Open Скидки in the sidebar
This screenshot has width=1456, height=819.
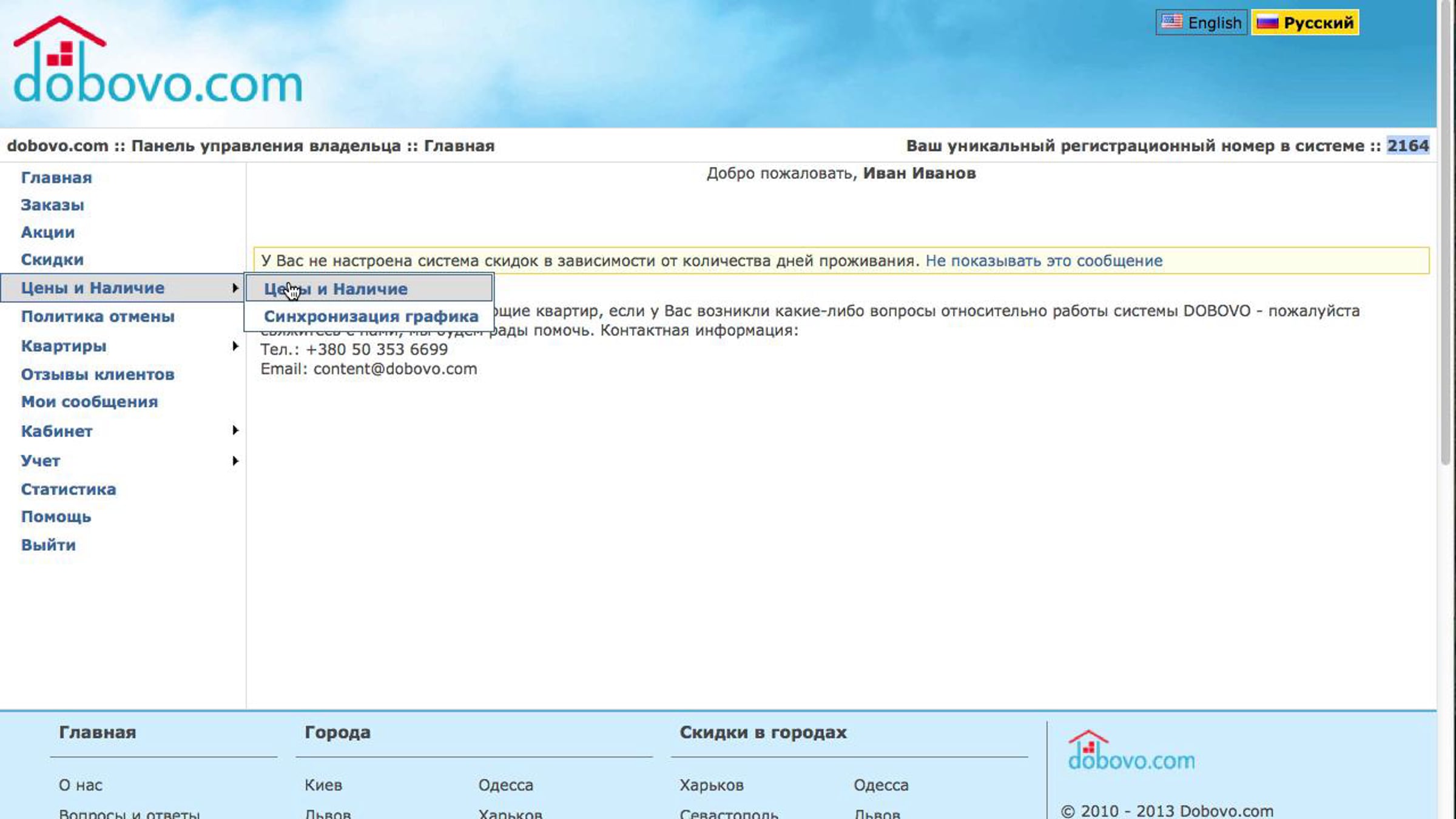point(52,260)
